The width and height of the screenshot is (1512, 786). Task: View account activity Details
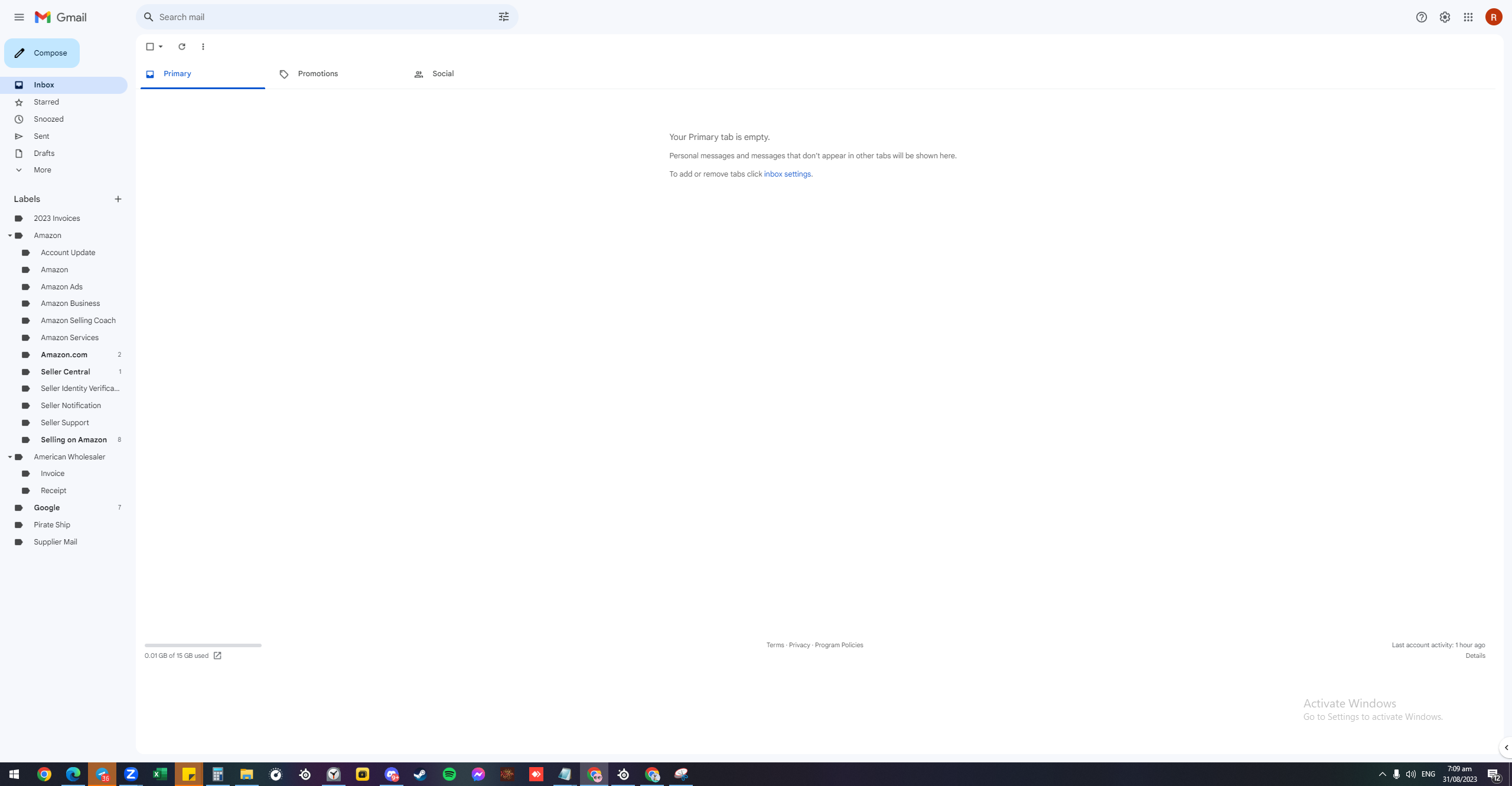1475,655
